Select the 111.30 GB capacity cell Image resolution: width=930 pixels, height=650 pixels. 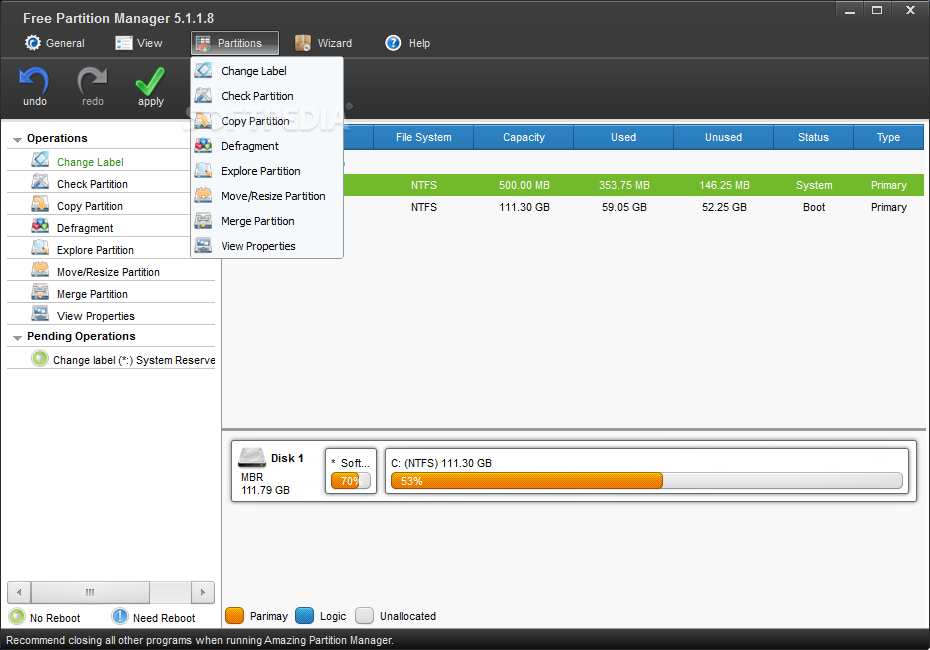524,207
